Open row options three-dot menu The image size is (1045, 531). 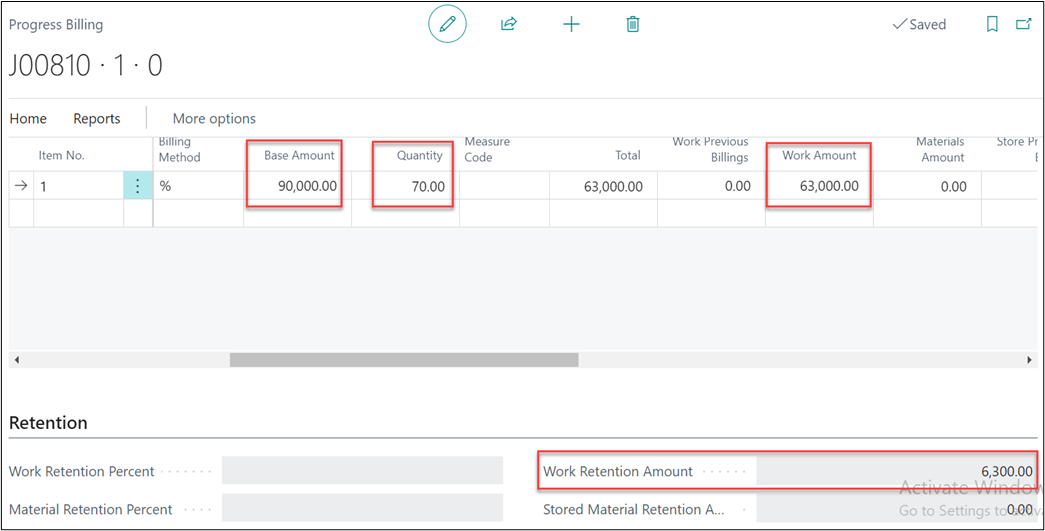click(138, 186)
